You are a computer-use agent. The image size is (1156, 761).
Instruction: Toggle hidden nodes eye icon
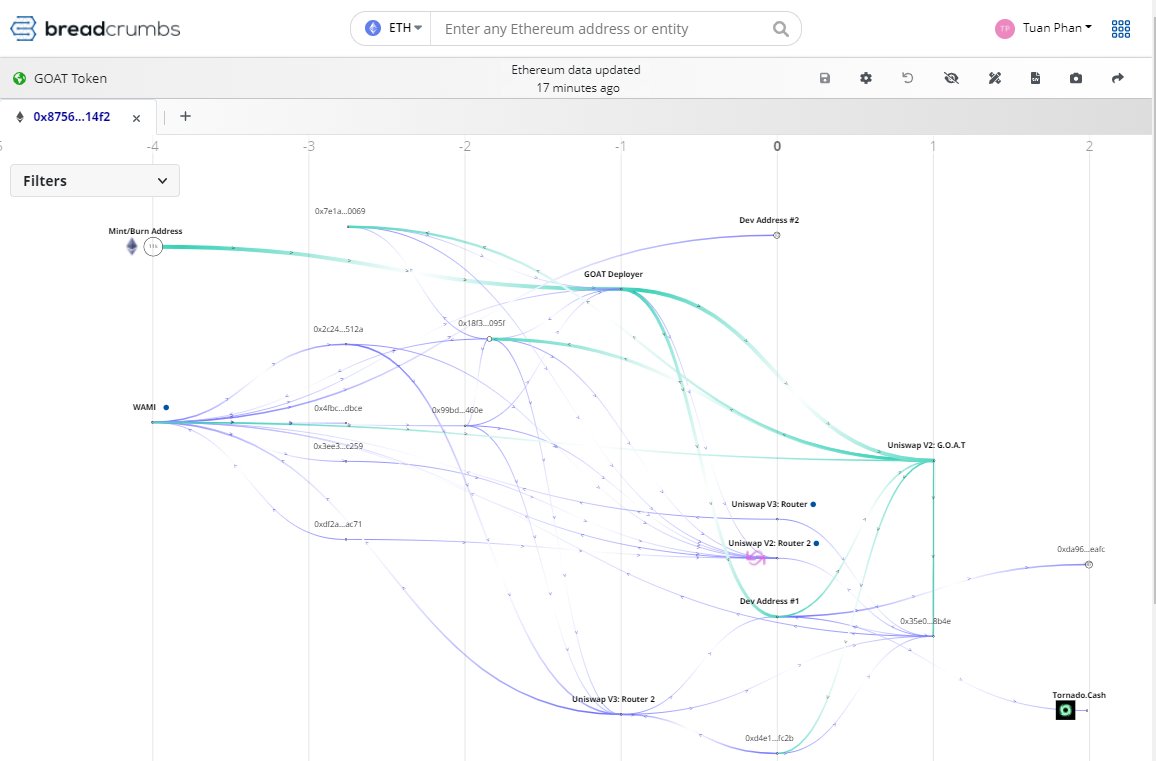(951, 78)
